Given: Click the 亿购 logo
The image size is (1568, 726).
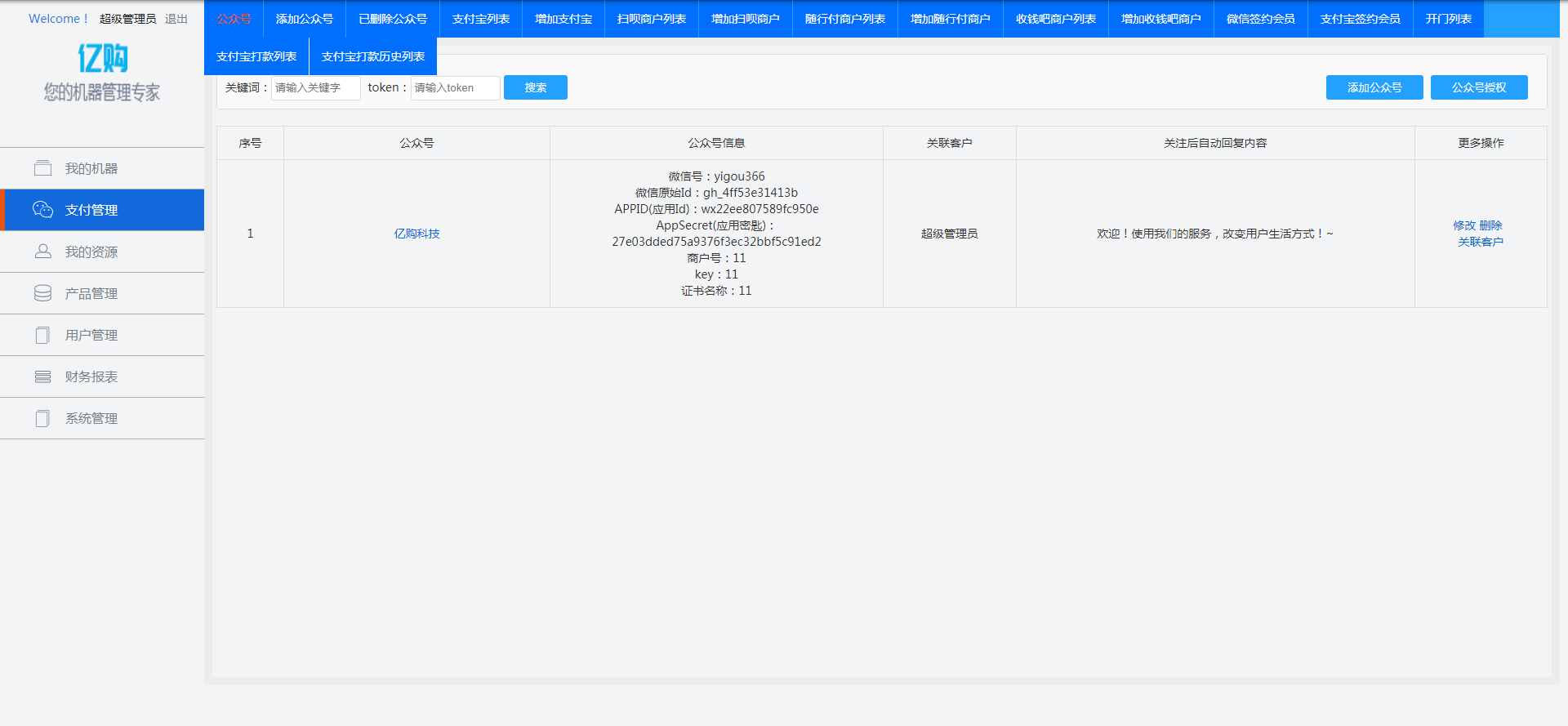Looking at the screenshot, I should (102, 59).
